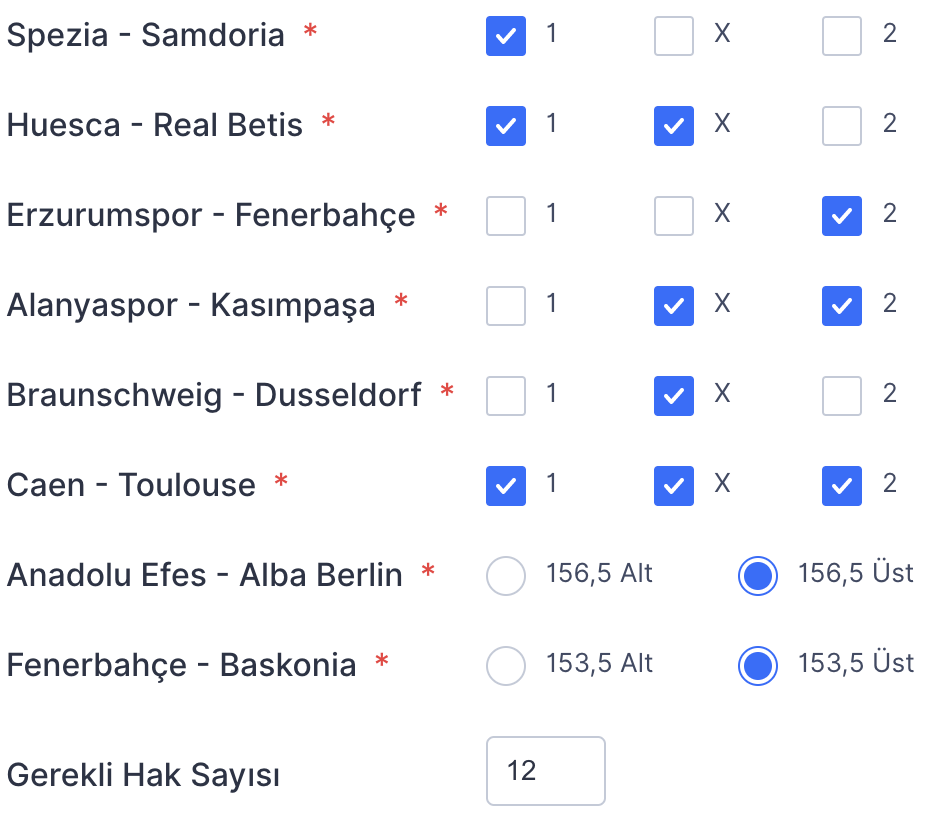
Task: Uncheck option X for Braunschweig - Dusseldorf
Action: [674, 396]
